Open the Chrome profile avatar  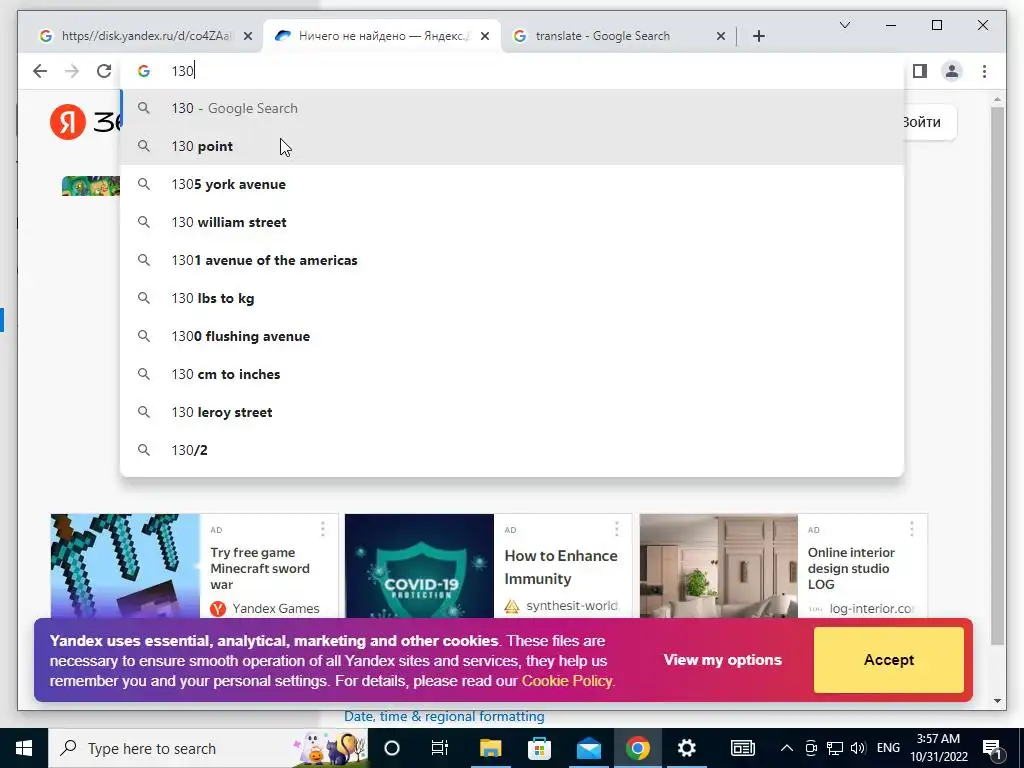coord(952,71)
